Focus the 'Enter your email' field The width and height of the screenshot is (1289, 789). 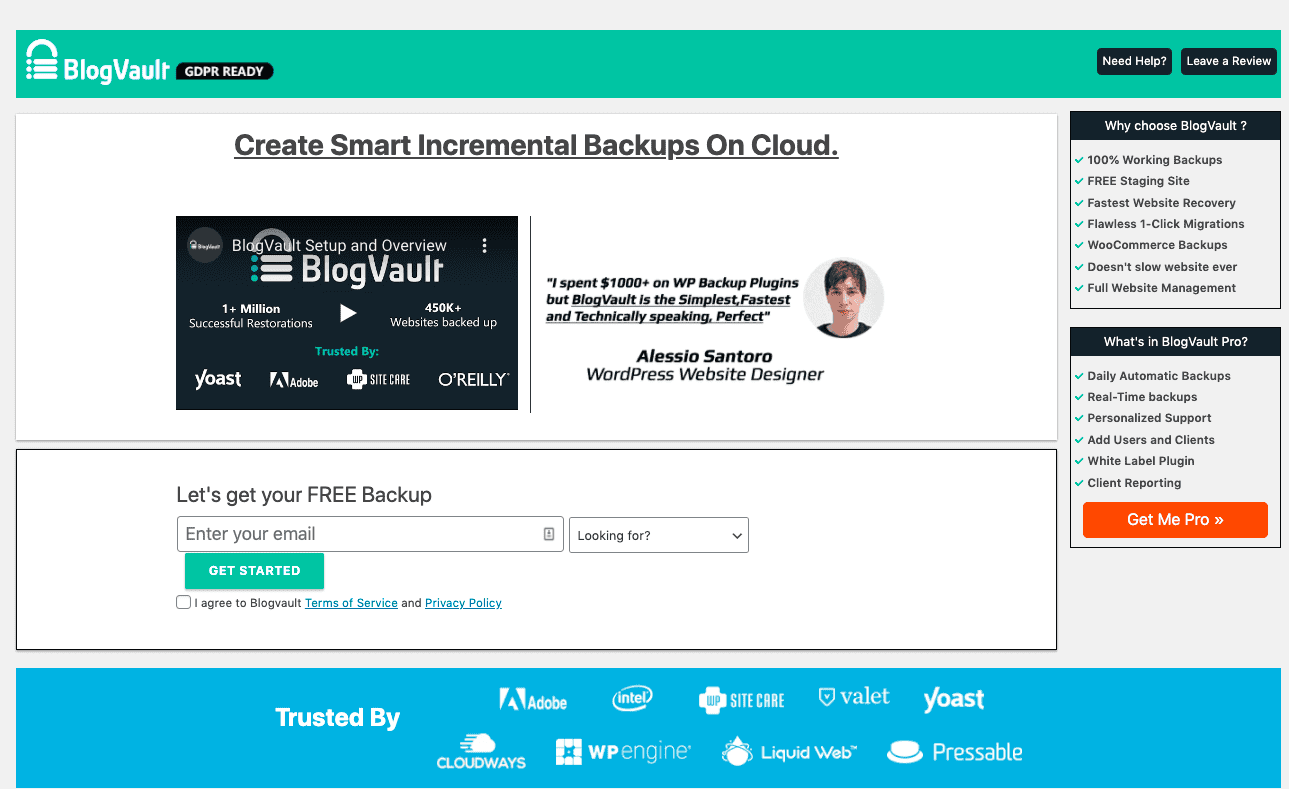point(370,534)
